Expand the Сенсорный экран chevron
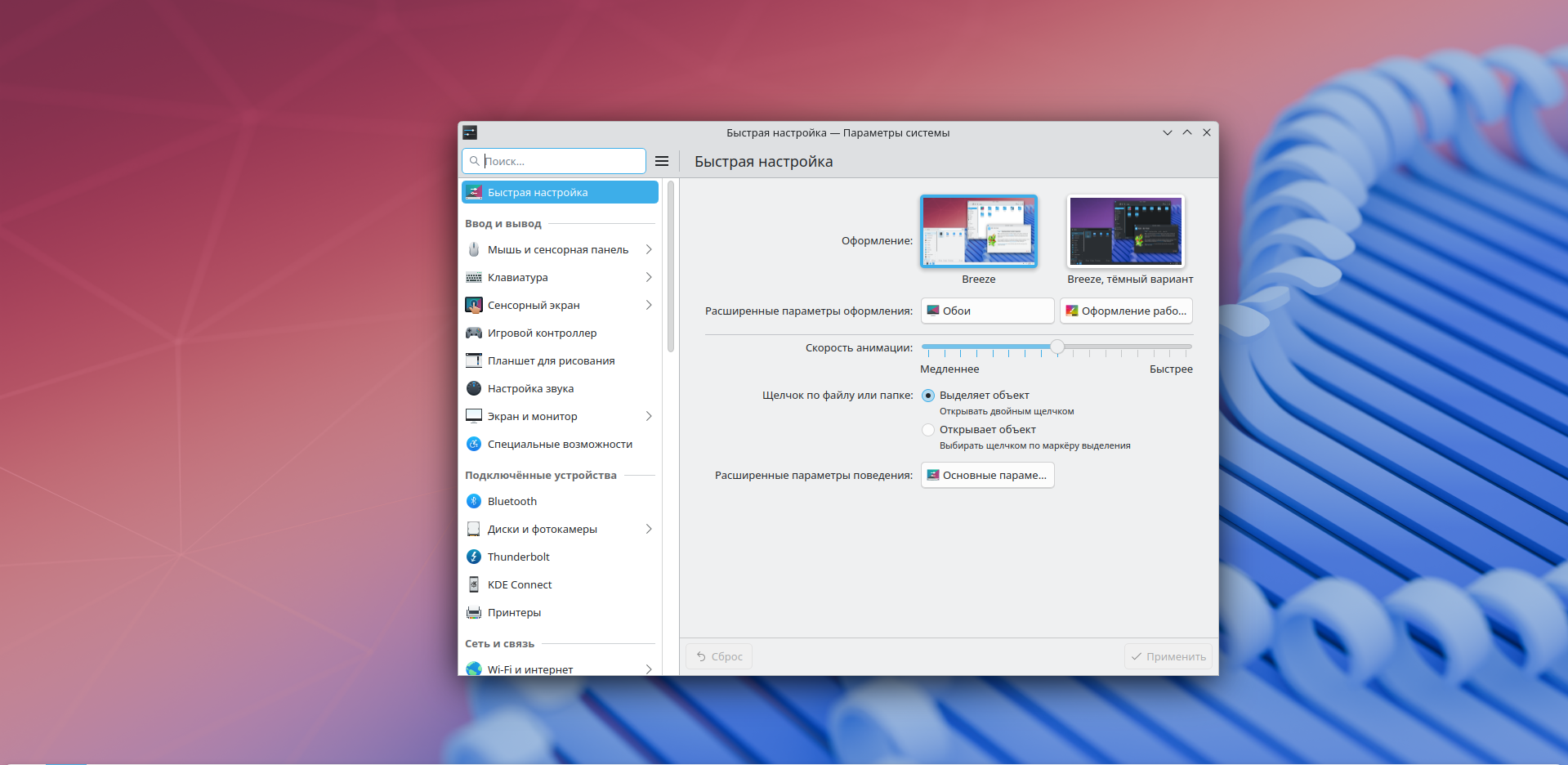 pyautogui.click(x=649, y=305)
